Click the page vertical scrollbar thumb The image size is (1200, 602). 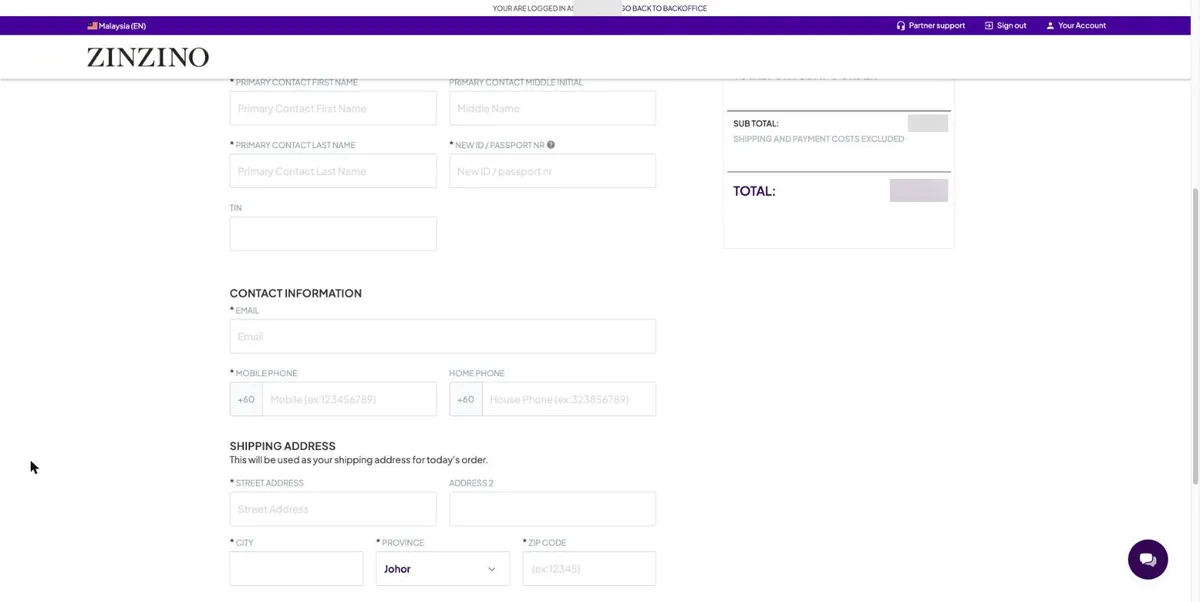pos(1195,335)
